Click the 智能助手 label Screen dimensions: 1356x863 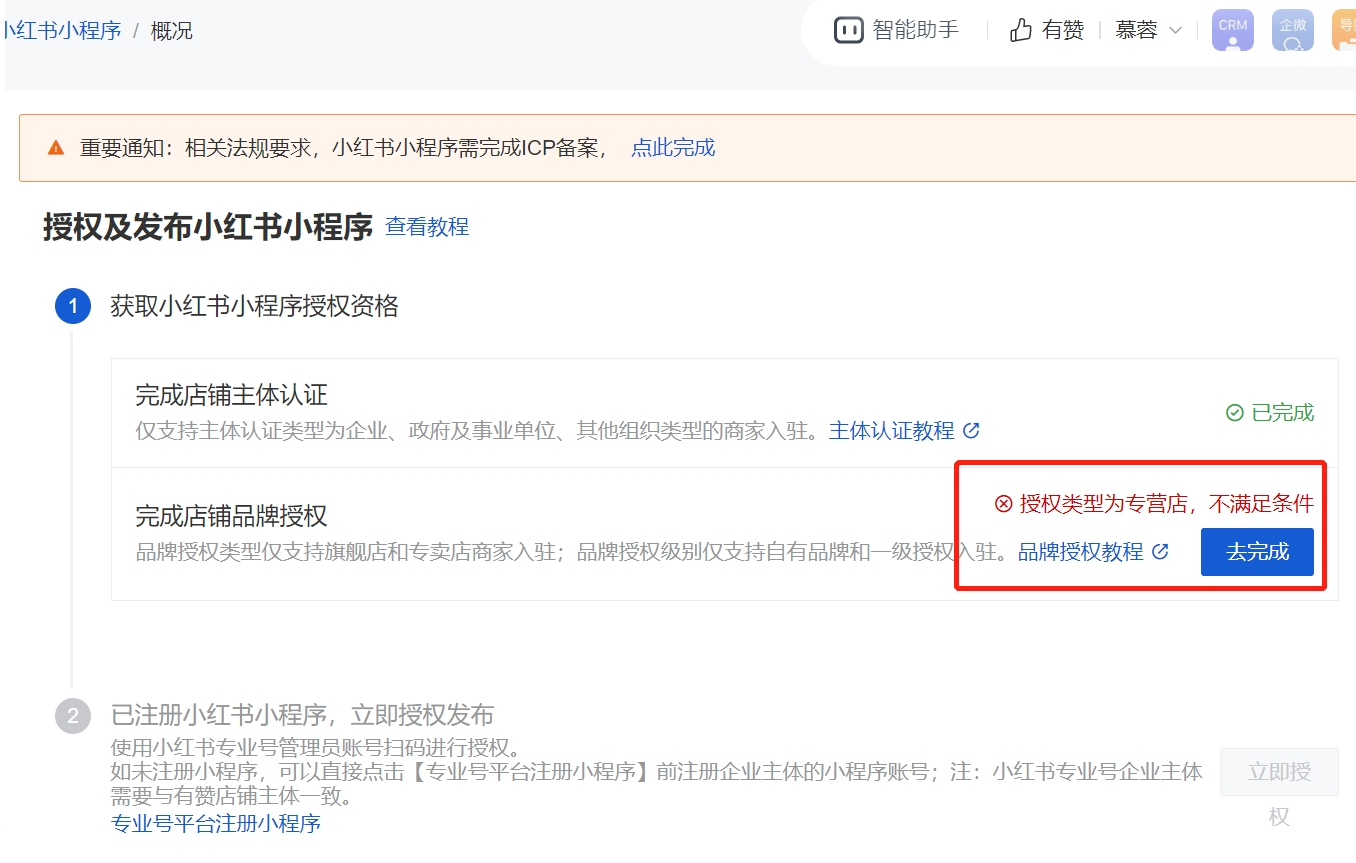click(x=916, y=31)
